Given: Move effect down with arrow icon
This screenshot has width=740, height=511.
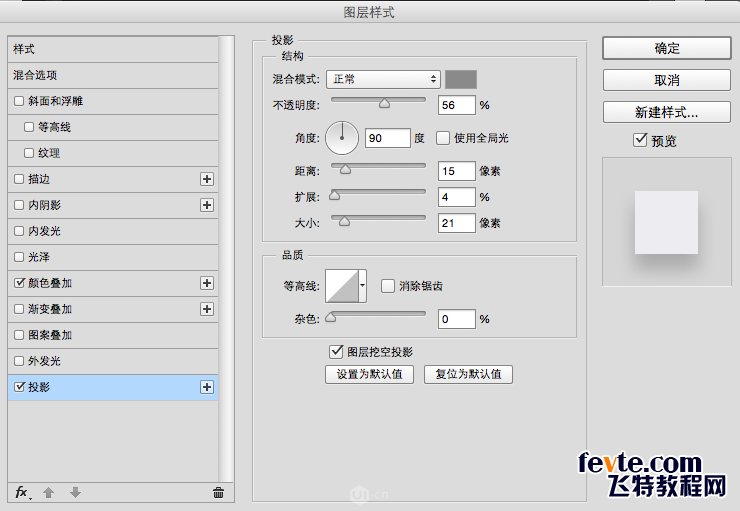Looking at the screenshot, I should pyautogui.click(x=75, y=493).
